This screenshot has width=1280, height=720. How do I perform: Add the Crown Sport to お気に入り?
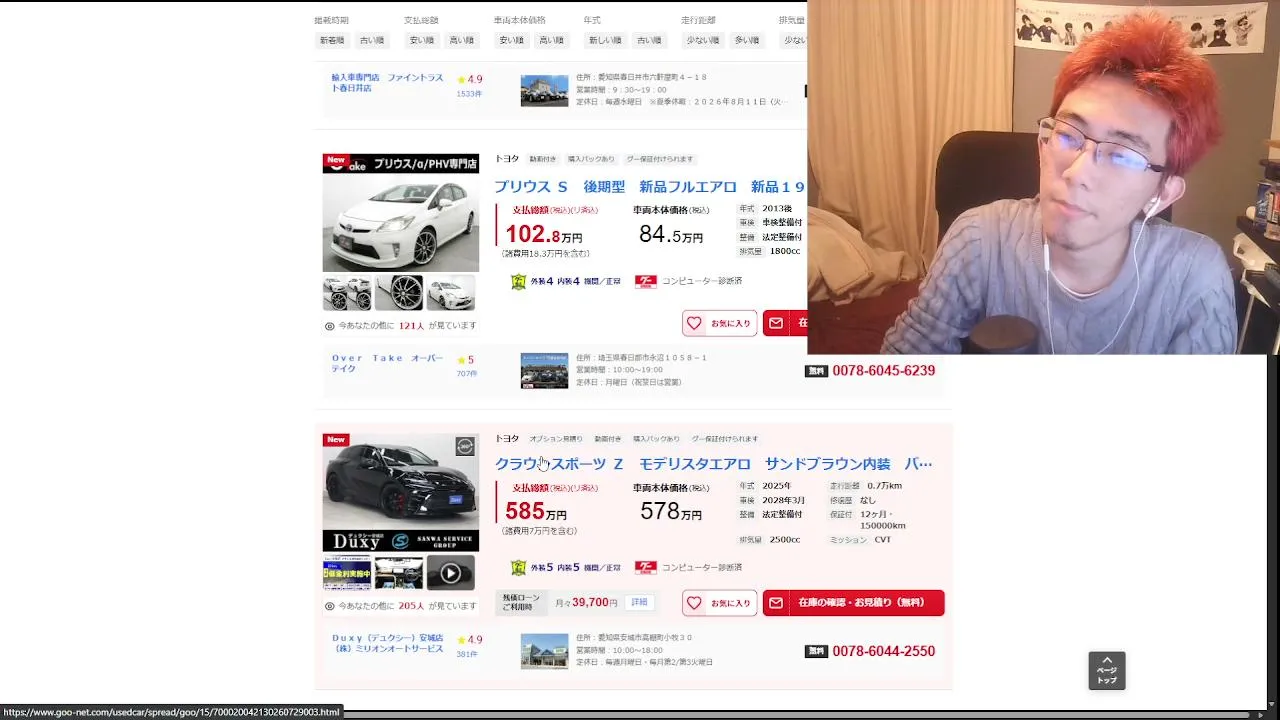coord(720,603)
